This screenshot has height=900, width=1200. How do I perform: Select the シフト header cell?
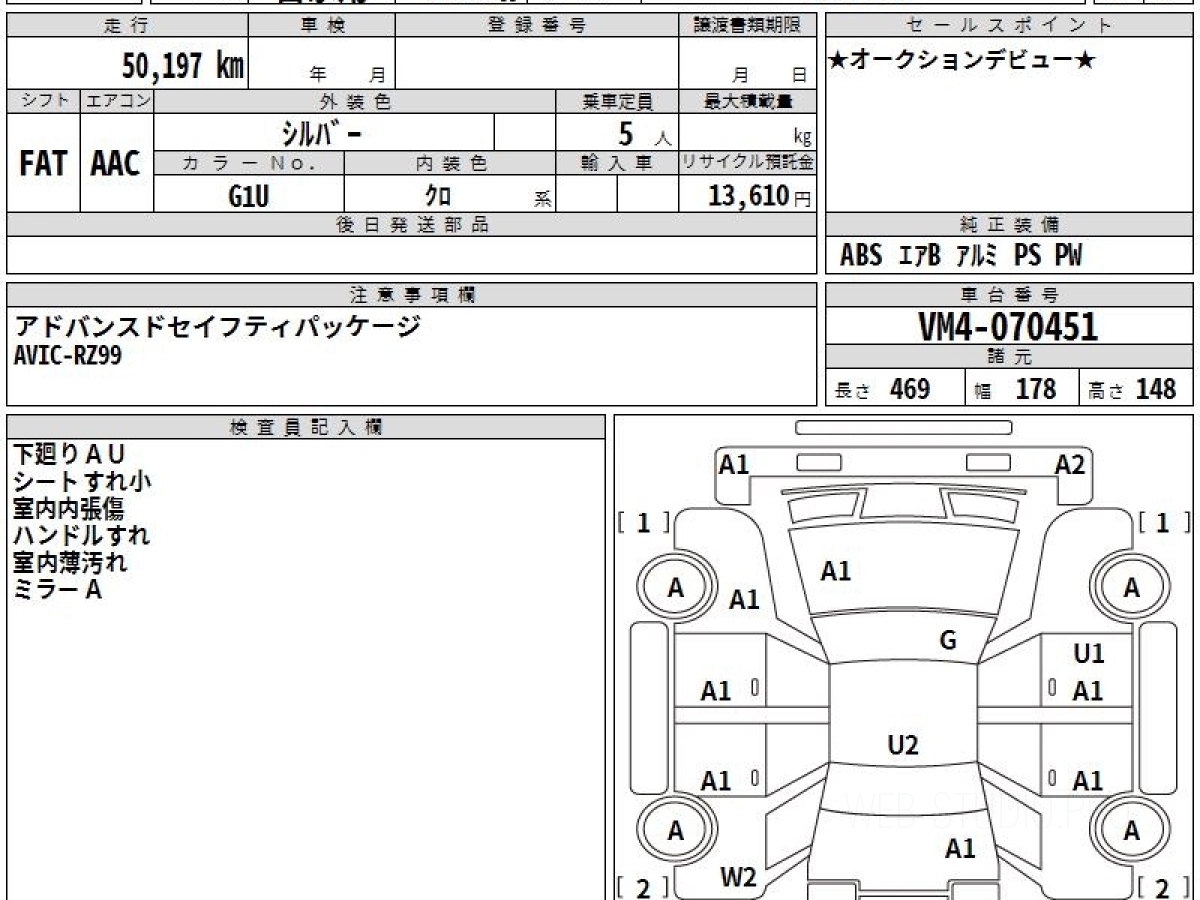pyautogui.click(x=43, y=101)
